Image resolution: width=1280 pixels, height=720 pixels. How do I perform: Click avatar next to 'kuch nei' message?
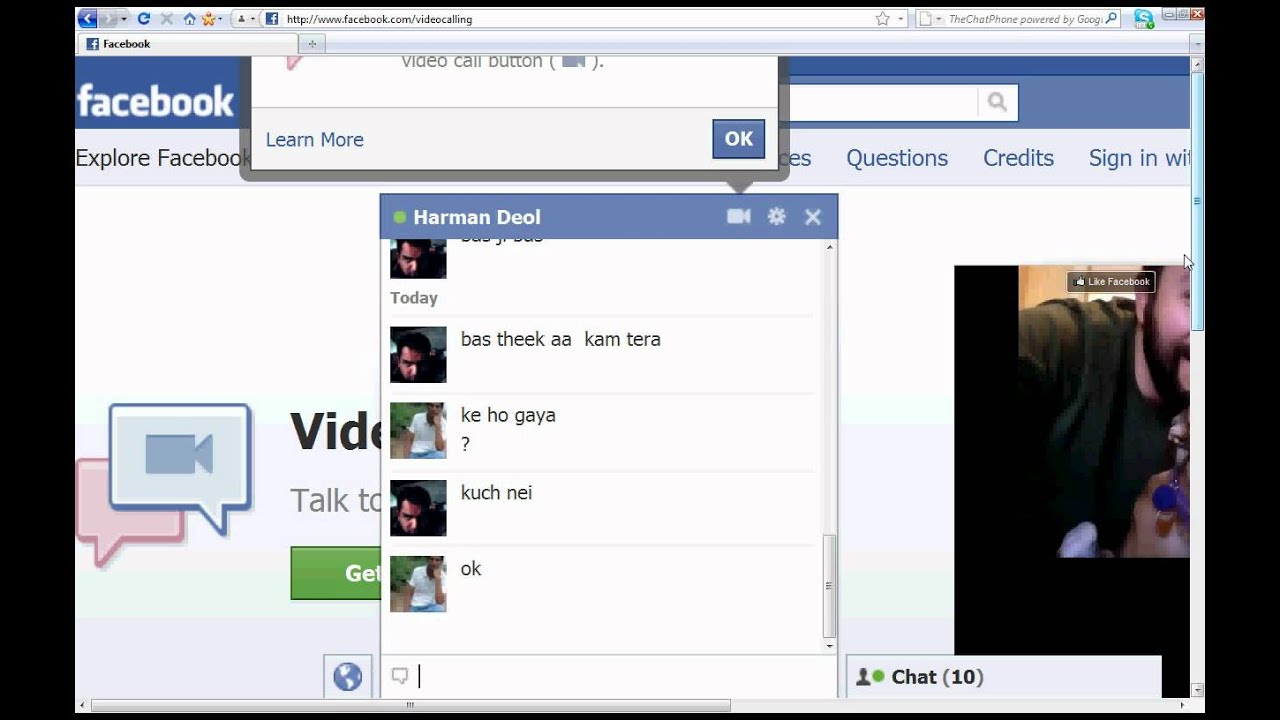[x=418, y=508]
